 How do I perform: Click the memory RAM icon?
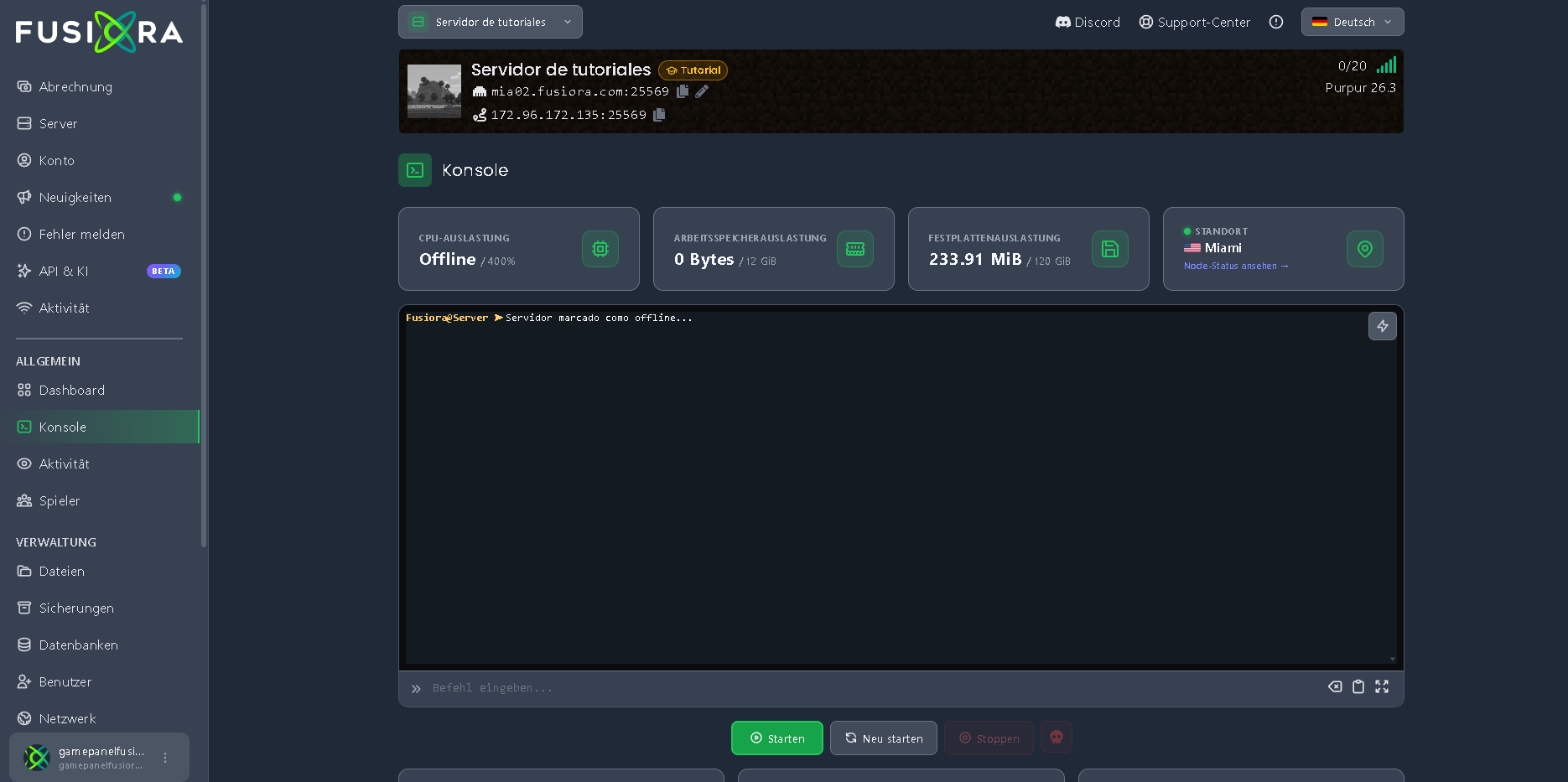855,249
